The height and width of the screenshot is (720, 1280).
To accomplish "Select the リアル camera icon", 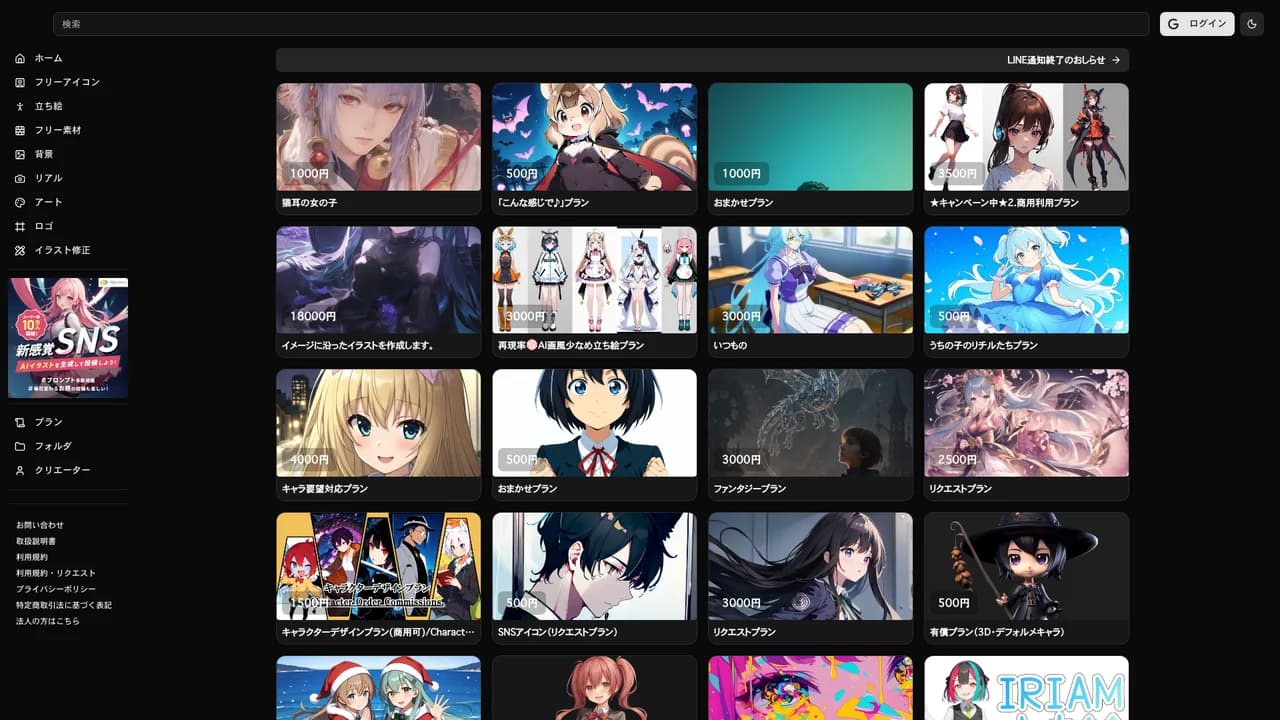I will click(20, 178).
